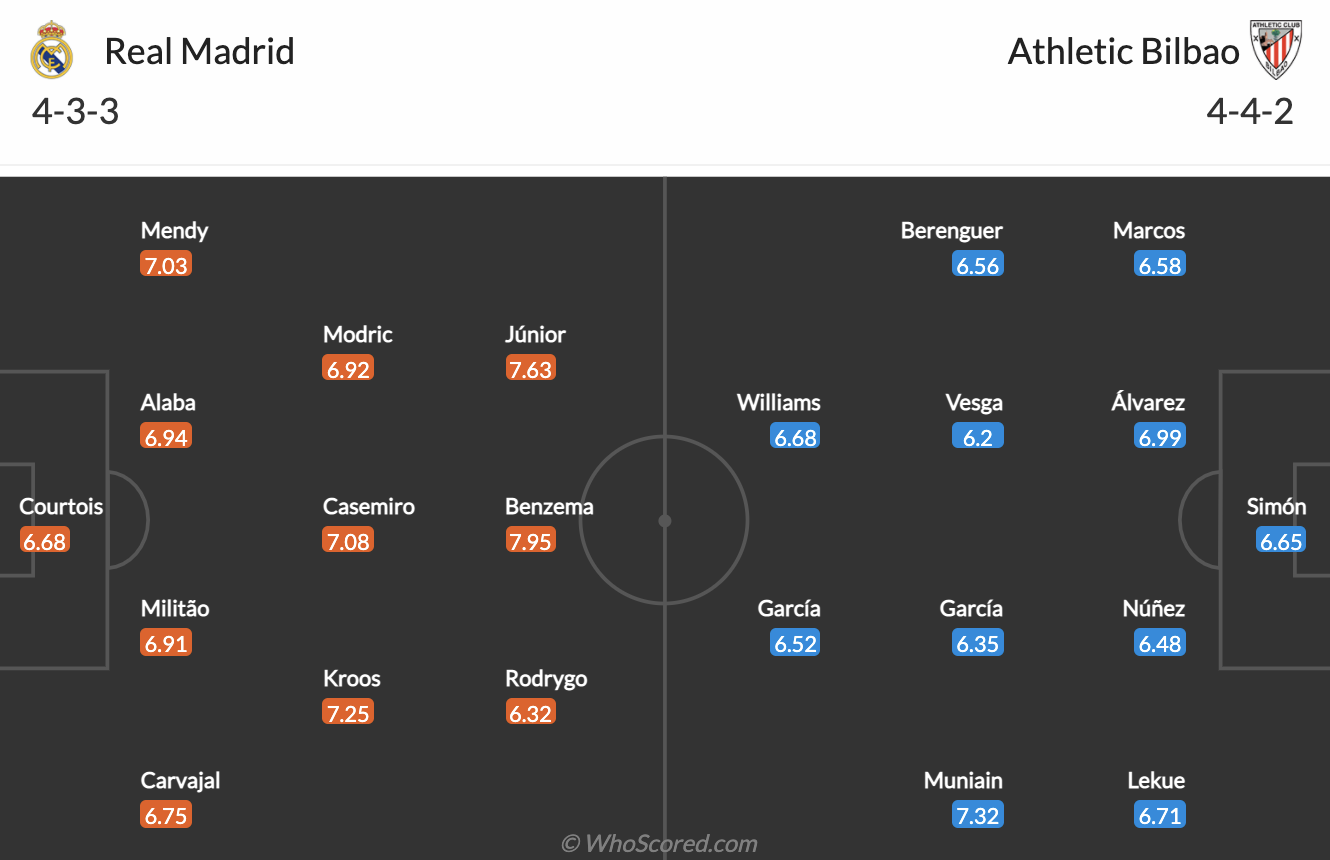The width and height of the screenshot is (1330, 860).
Task: Select Williams from the Bilbao midfield
Action: click(779, 402)
